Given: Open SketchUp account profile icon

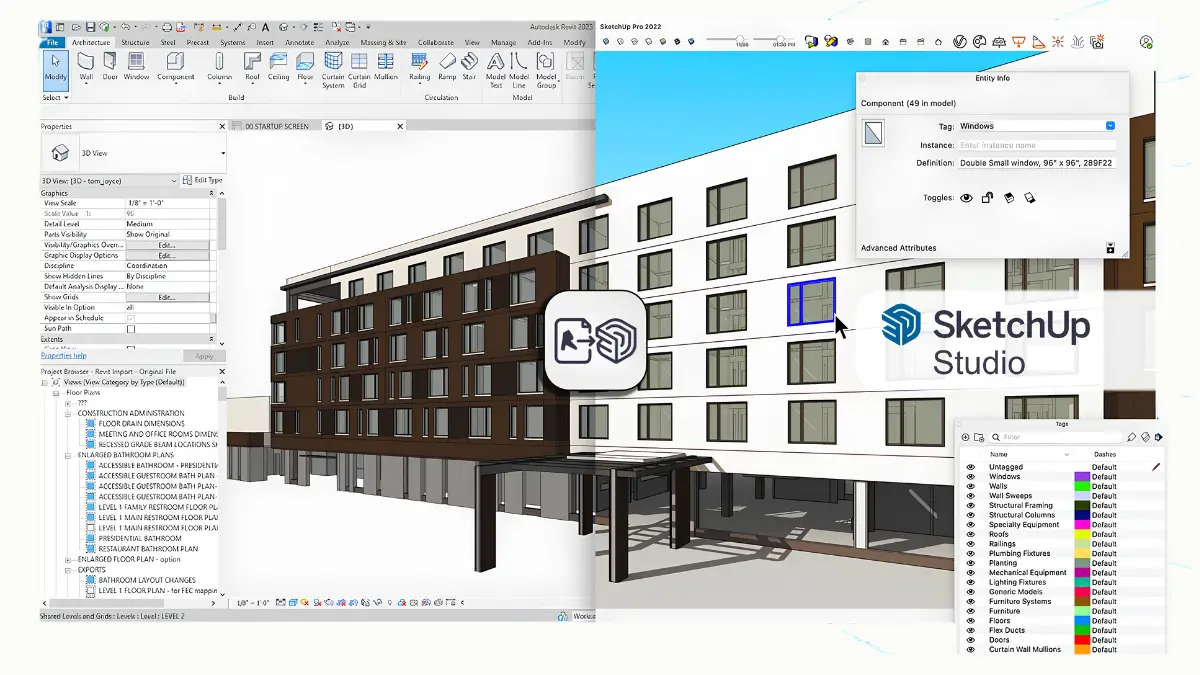Looking at the screenshot, I should point(1146,41).
